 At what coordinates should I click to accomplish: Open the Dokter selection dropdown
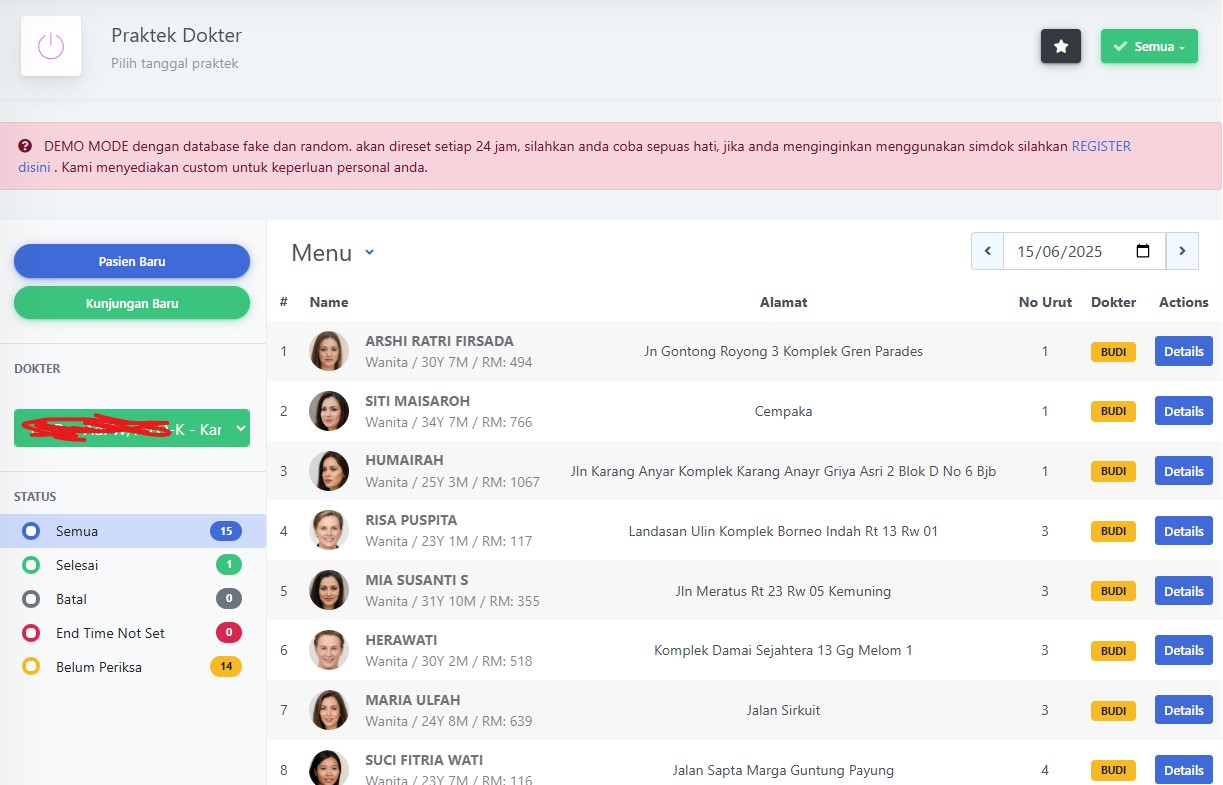coord(132,428)
